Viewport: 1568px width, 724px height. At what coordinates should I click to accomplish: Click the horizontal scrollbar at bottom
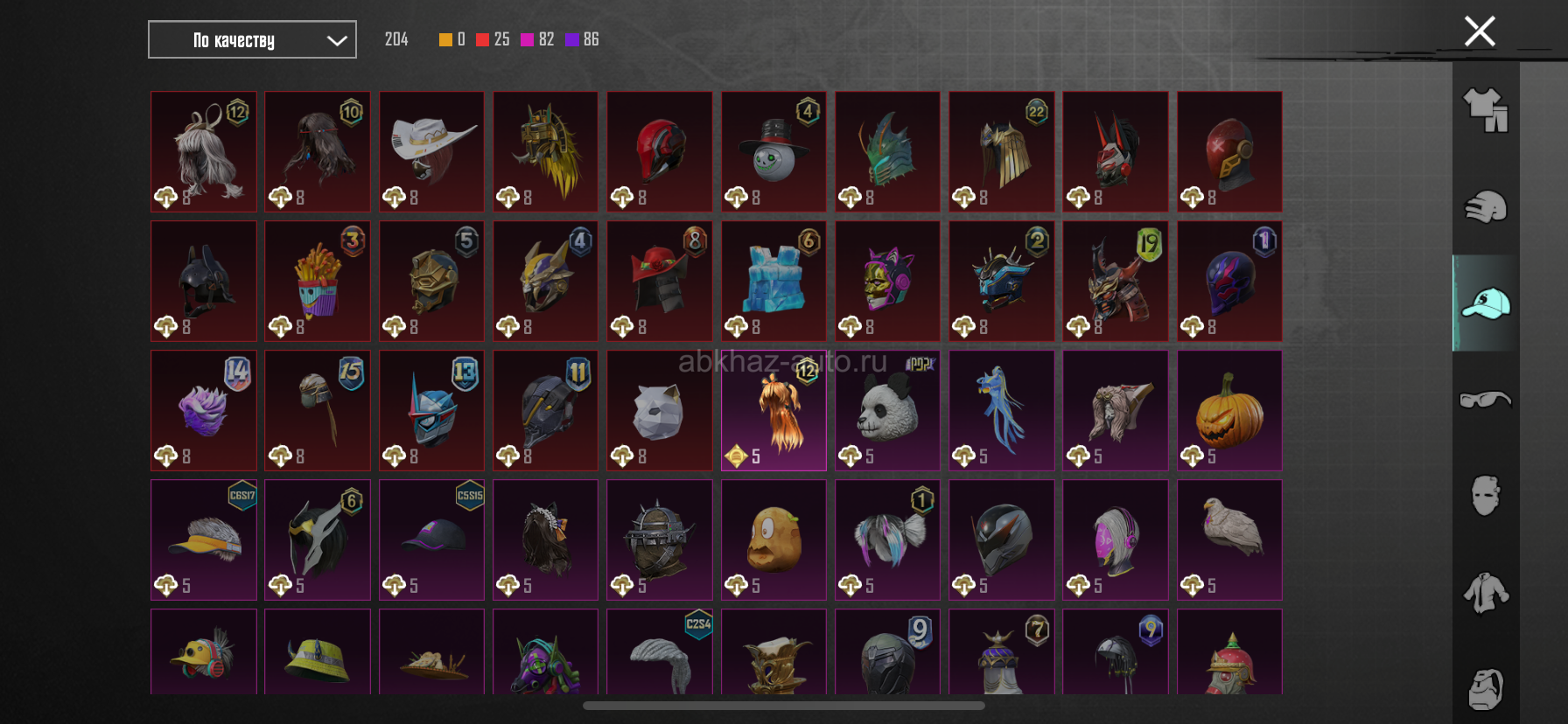point(783,706)
